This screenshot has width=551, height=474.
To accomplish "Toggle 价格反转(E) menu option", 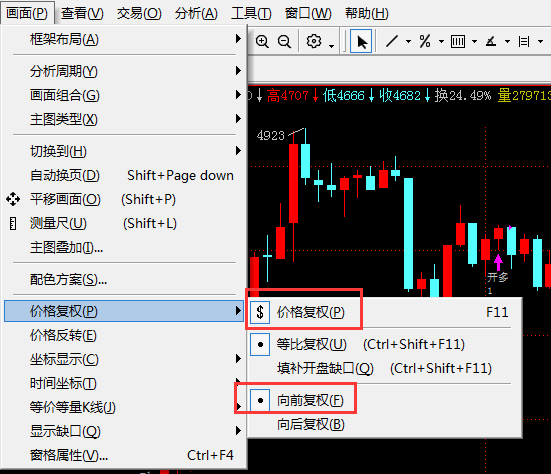I will (124, 335).
